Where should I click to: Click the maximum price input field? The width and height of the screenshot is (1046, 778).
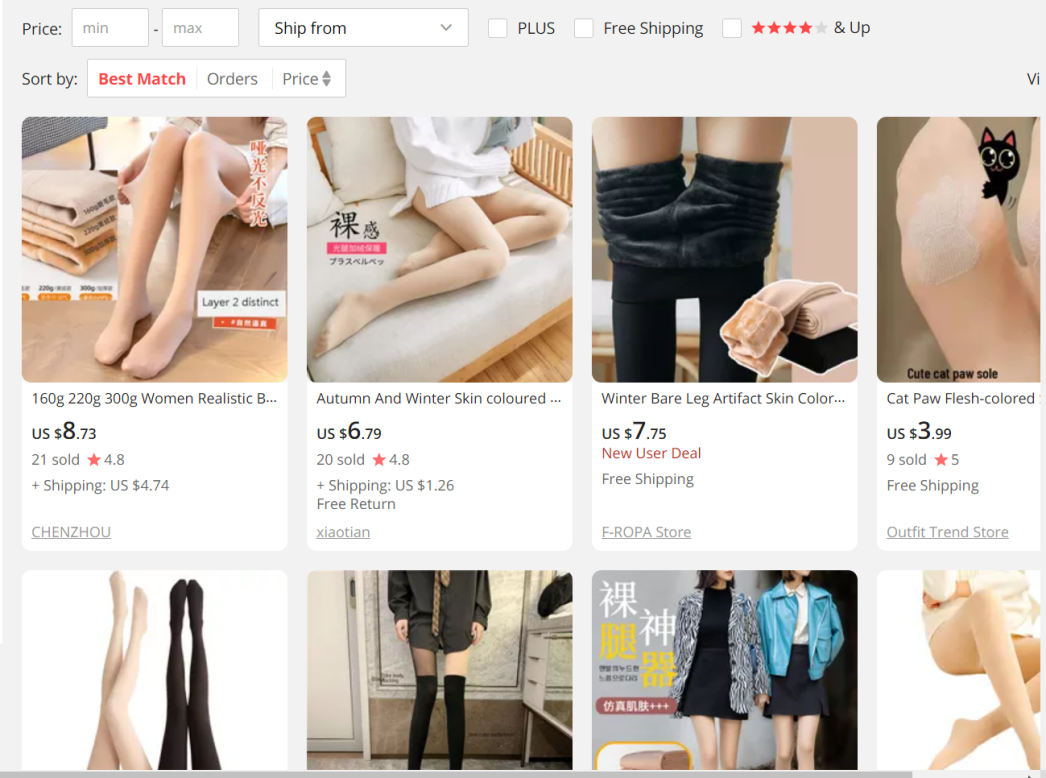click(200, 28)
